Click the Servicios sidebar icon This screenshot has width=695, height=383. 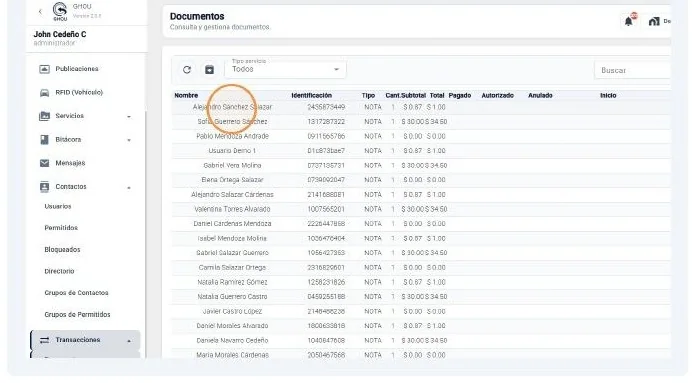[44, 116]
